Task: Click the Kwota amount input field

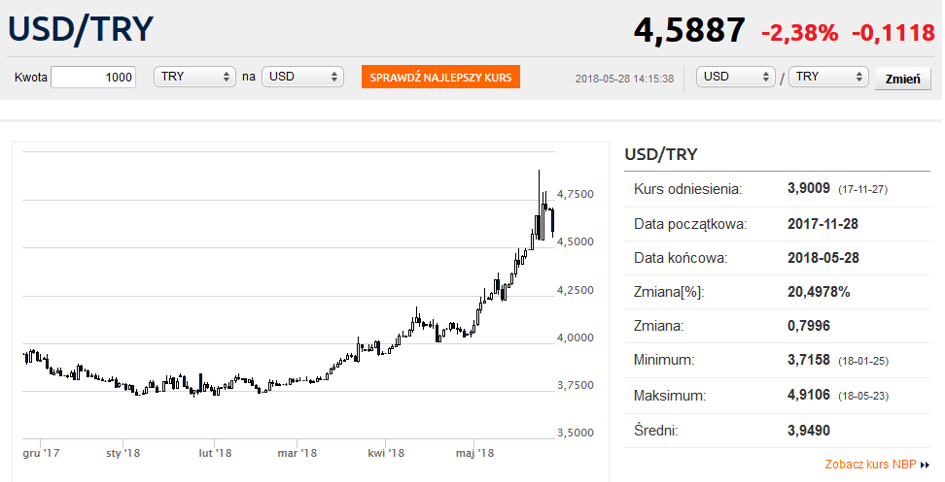Action: click(x=93, y=77)
